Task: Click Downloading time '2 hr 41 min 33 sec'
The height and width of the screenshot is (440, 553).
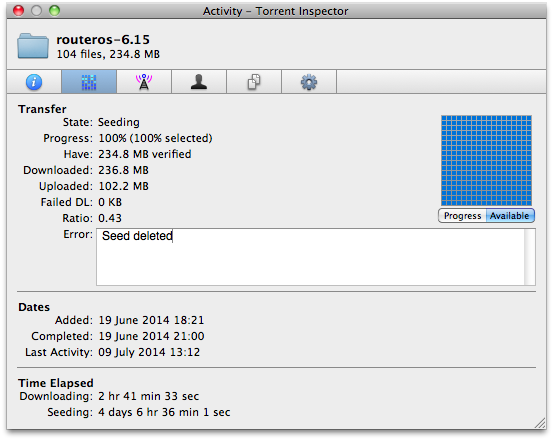Action: coord(148,396)
